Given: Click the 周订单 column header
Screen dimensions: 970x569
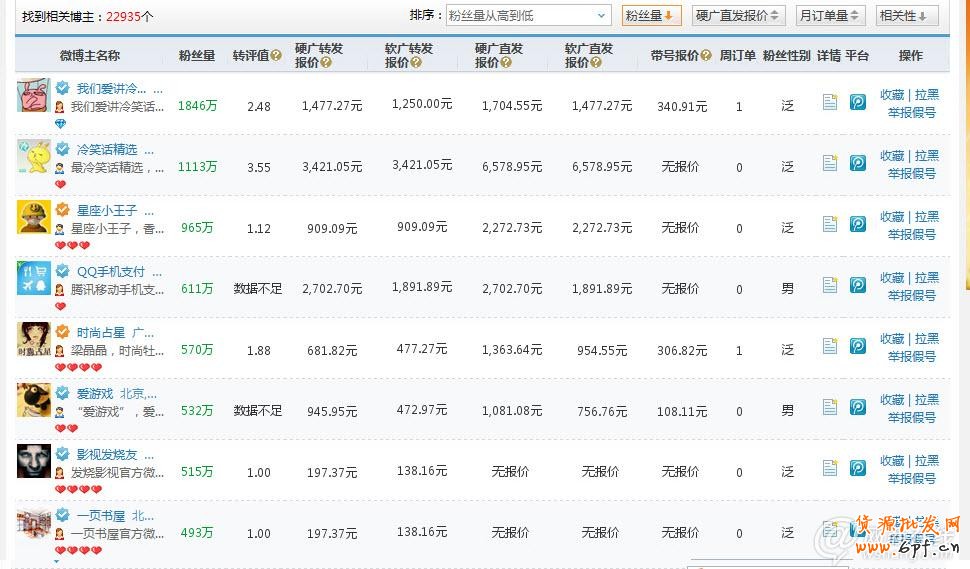Looking at the screenshot, I should 737,56.
